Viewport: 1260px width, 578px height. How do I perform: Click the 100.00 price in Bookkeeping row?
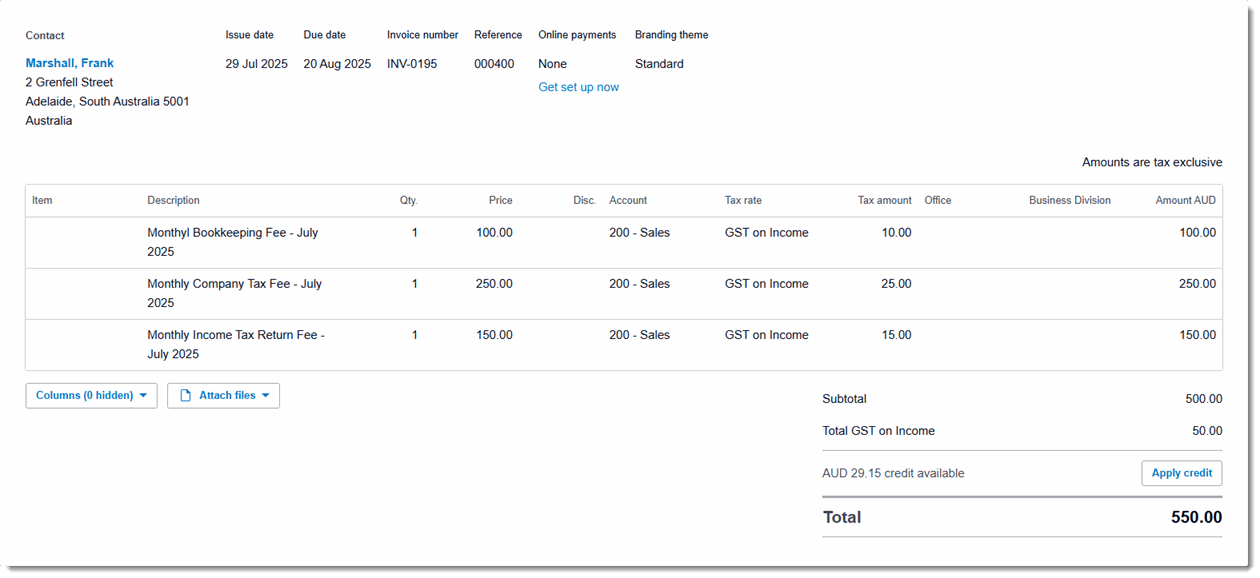494,233
